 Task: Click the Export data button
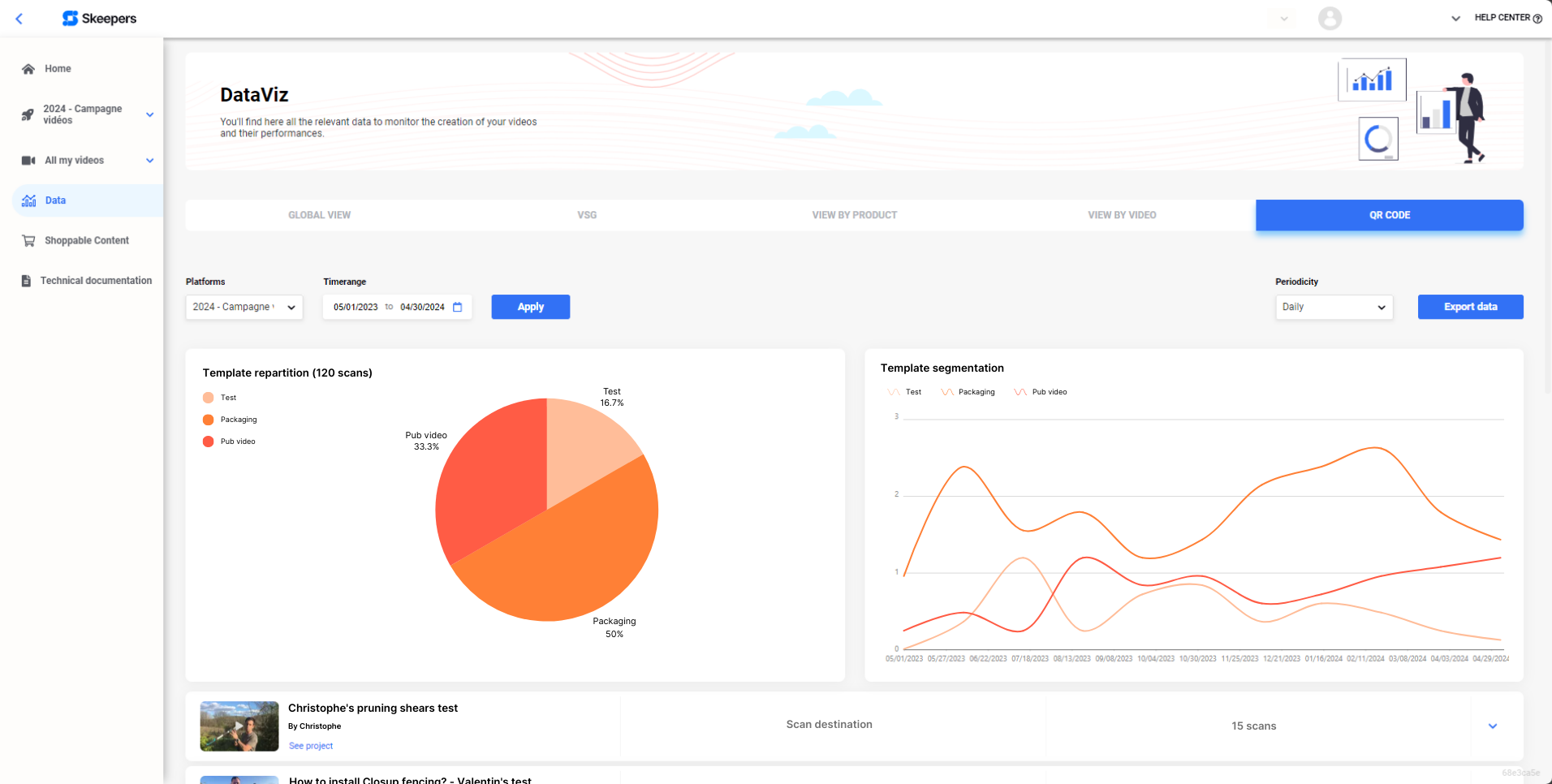point(1469,307)
